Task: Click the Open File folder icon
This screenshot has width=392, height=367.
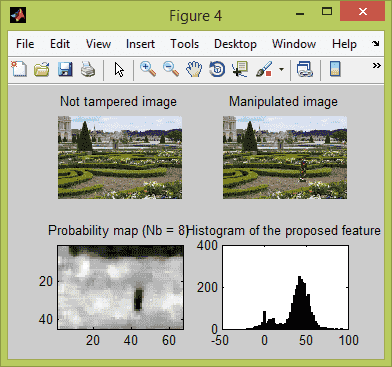Action: 42,69
